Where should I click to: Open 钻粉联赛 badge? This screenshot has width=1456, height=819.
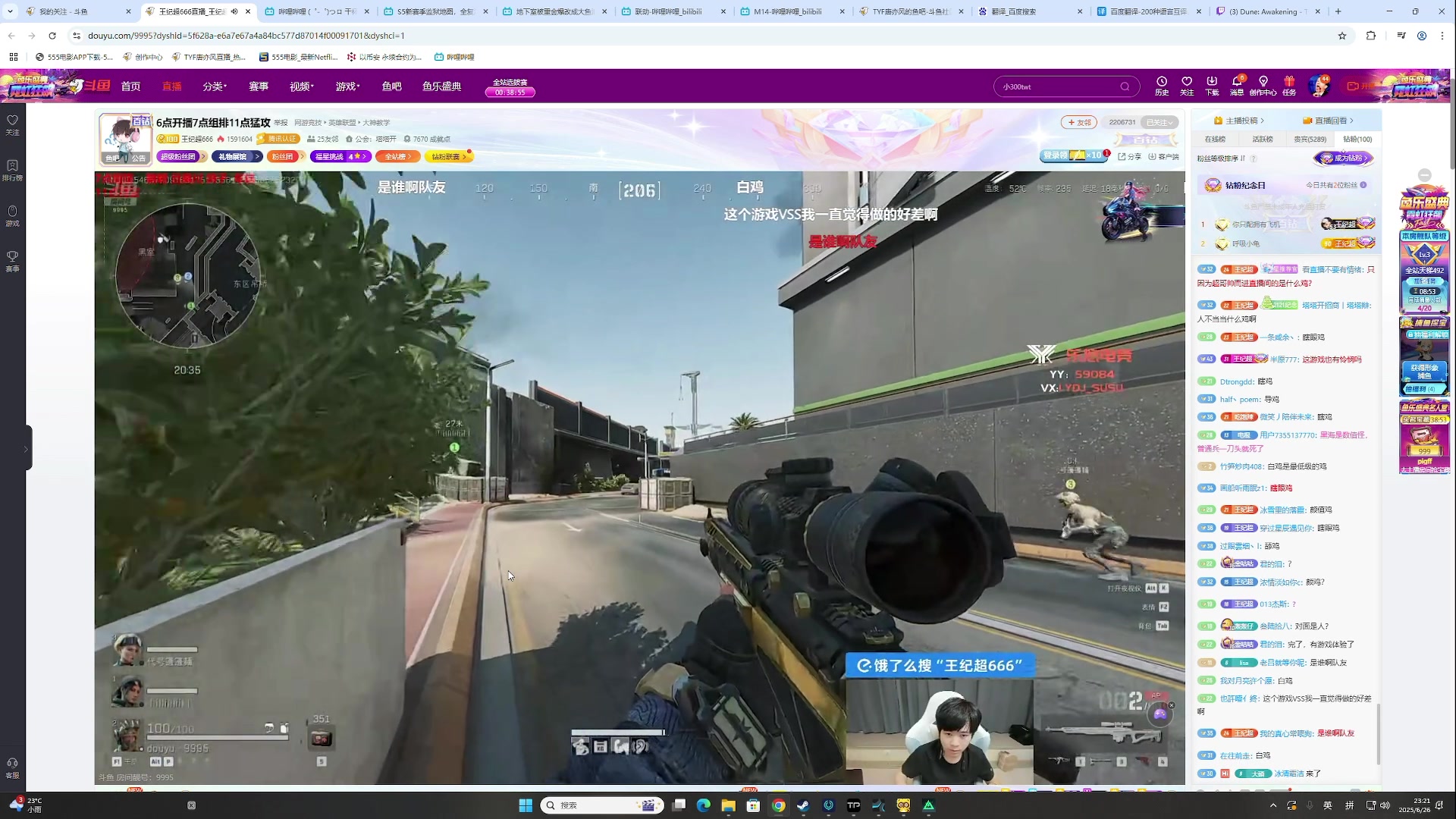pyautogui.click(x=449, y=157)
